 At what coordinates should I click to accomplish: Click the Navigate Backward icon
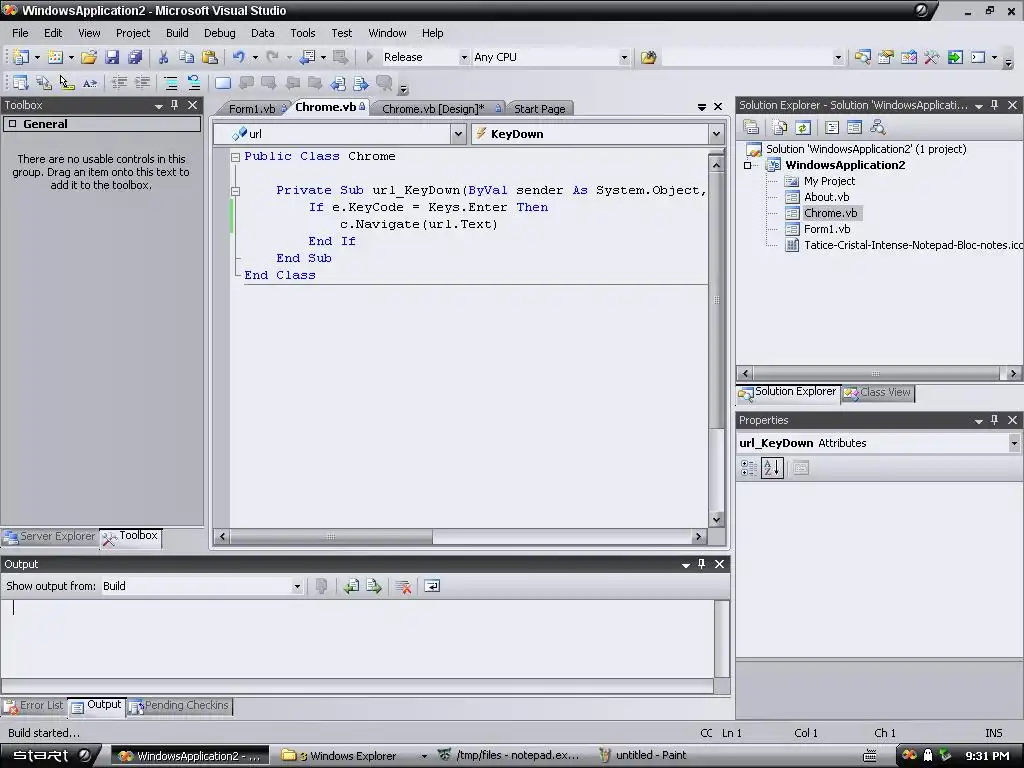coord(307,57)
